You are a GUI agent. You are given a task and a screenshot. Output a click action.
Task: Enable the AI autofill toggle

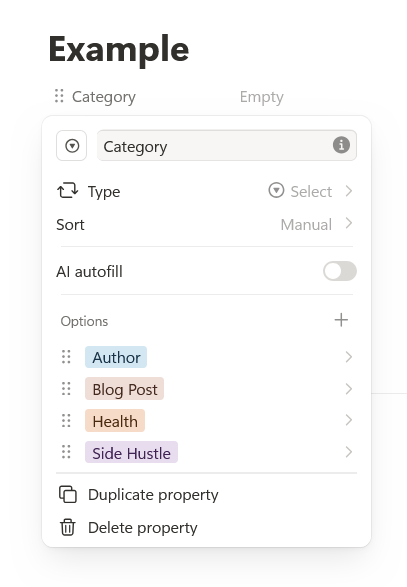tap(340, 271)
